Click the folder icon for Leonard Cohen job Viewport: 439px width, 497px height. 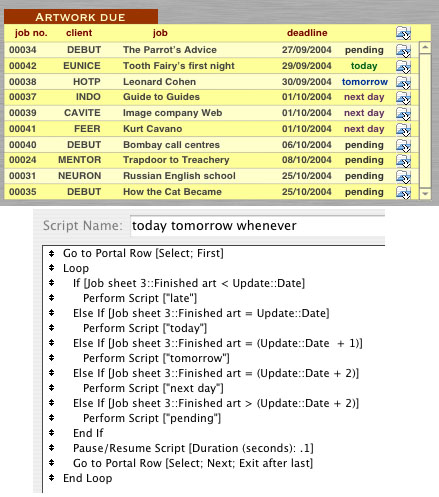coord(403,82)
